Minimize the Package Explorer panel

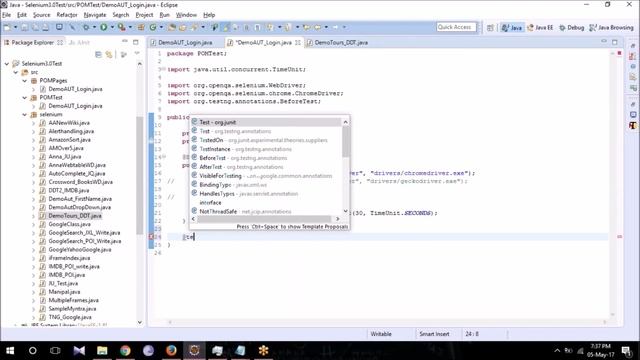(125, 42)
